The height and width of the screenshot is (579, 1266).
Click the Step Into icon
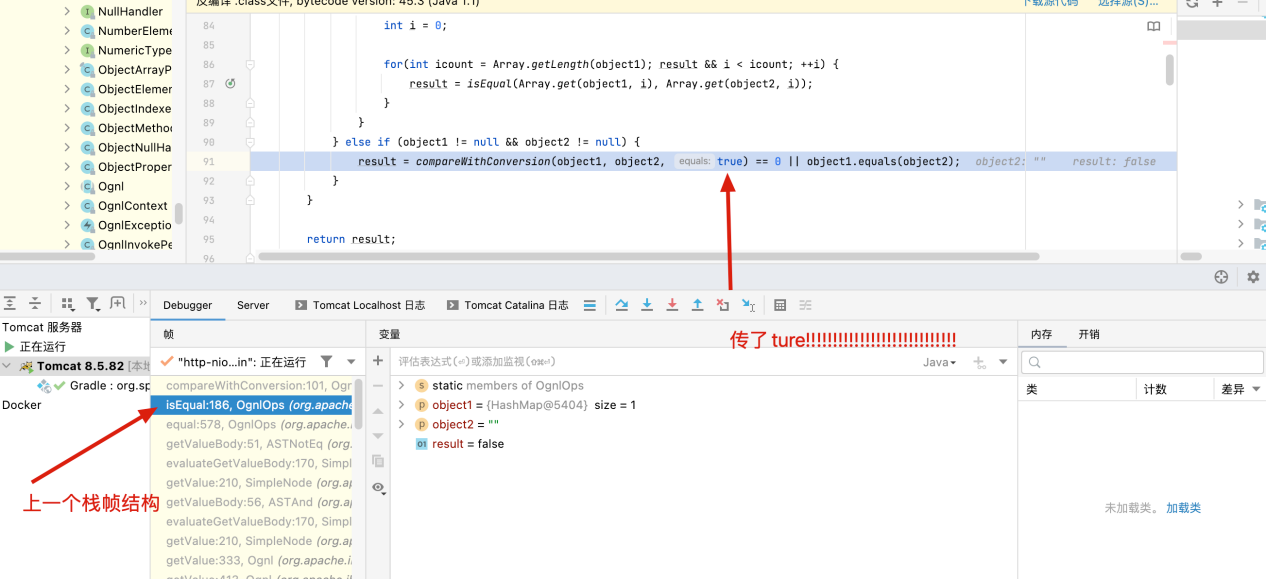pos(647,305)
